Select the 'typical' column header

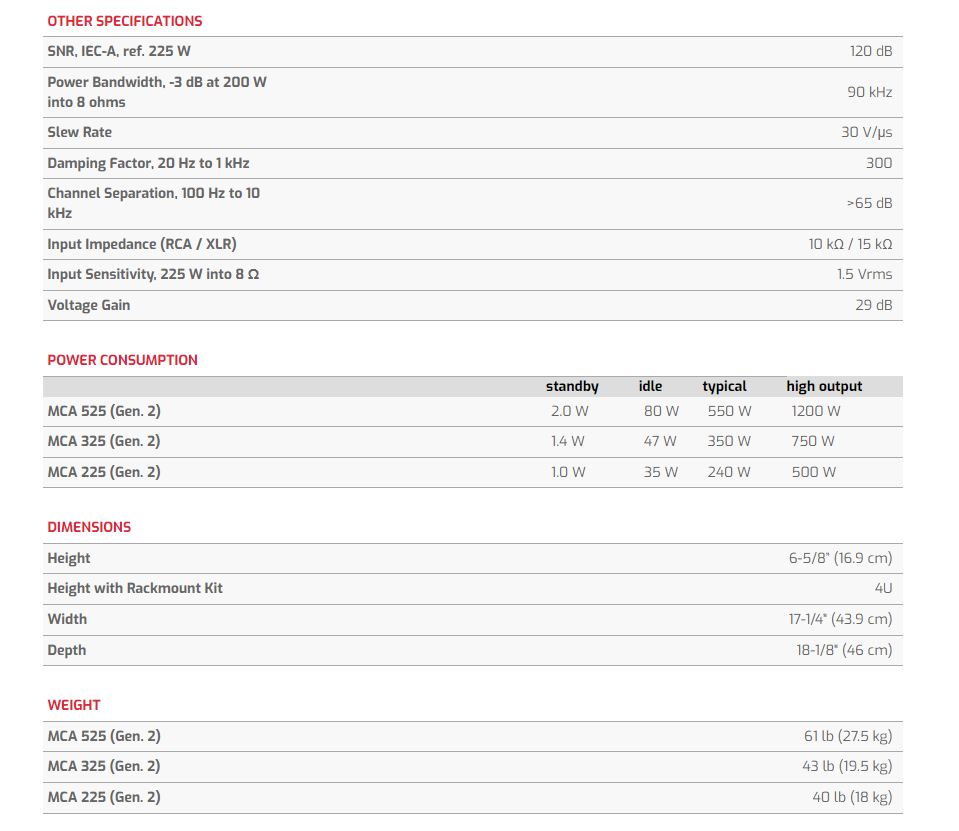724,386
